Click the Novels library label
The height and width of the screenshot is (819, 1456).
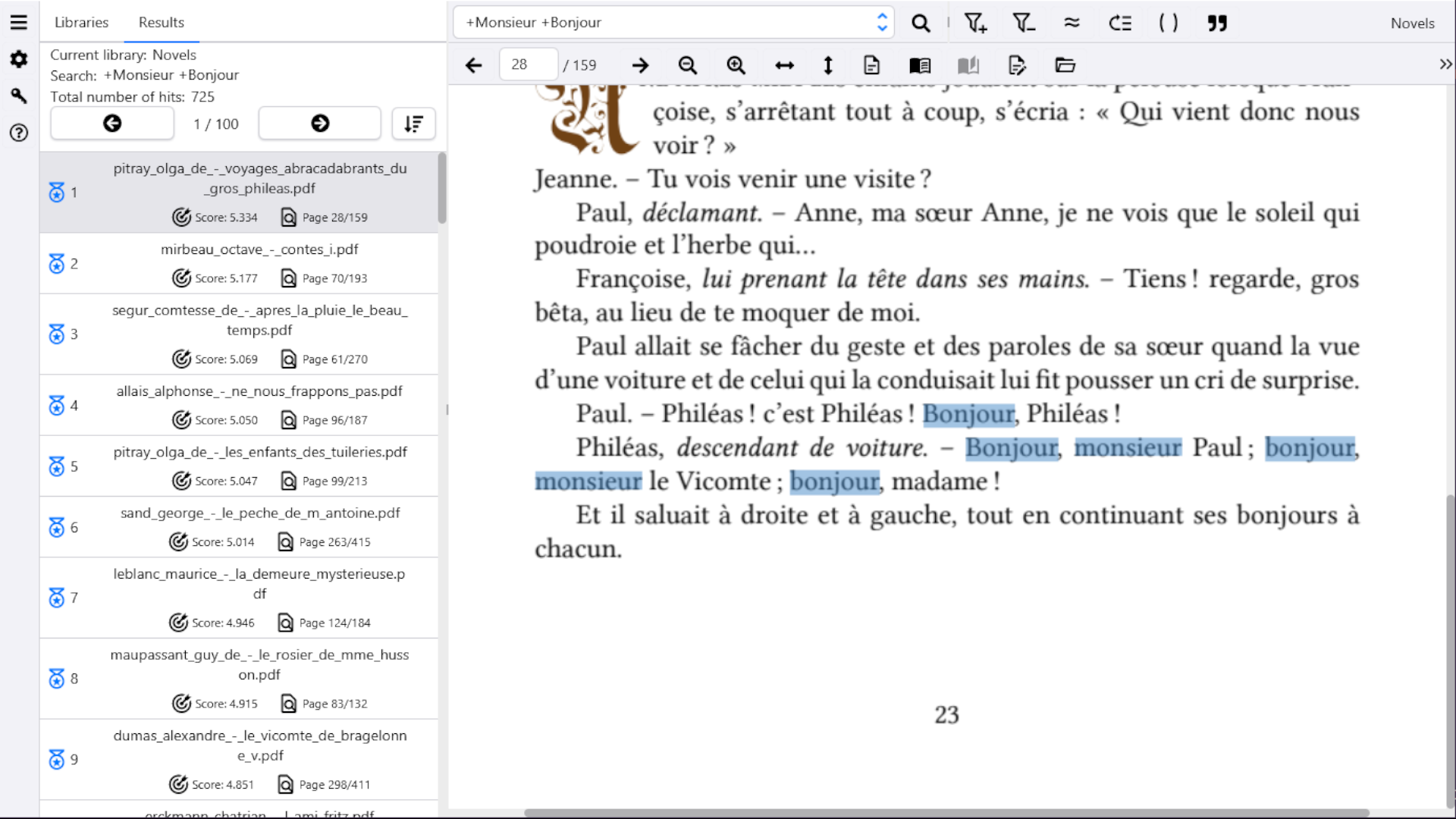coord(1412,24)
